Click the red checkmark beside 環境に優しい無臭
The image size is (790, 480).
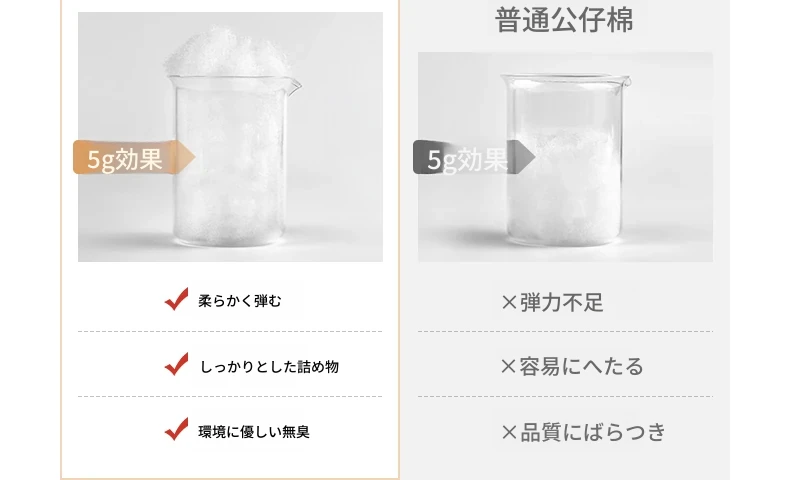pyautogui.click(x=176, y=429)
